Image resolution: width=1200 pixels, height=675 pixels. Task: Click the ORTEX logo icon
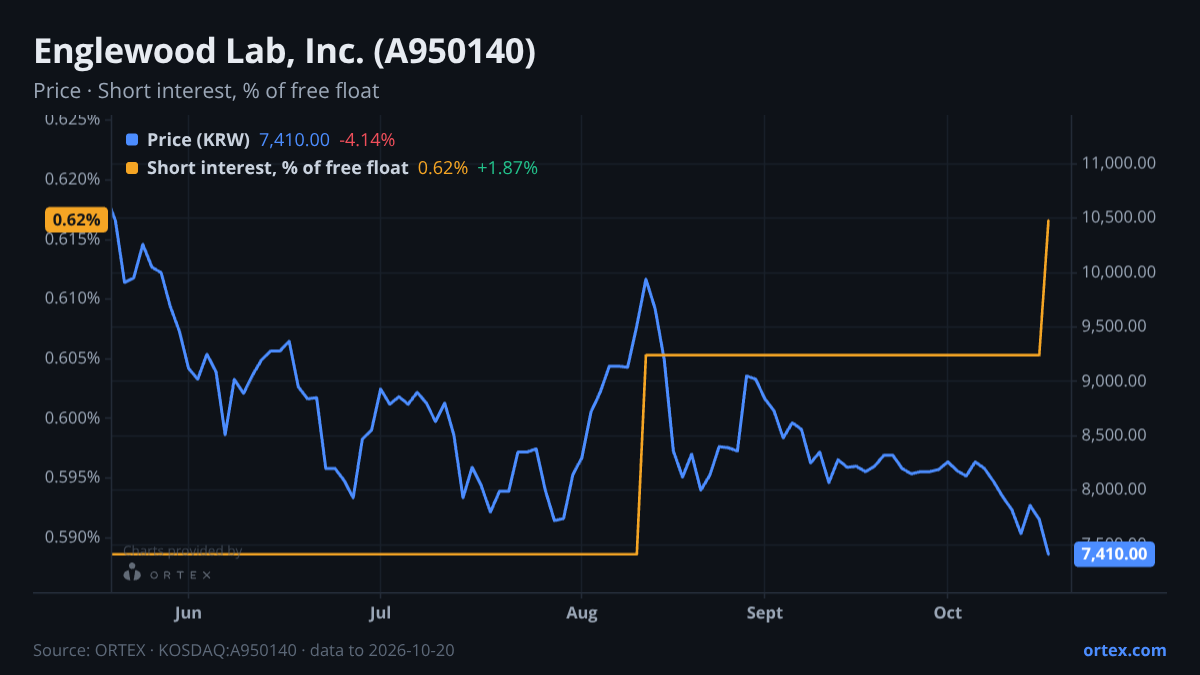tap(132, 573)
